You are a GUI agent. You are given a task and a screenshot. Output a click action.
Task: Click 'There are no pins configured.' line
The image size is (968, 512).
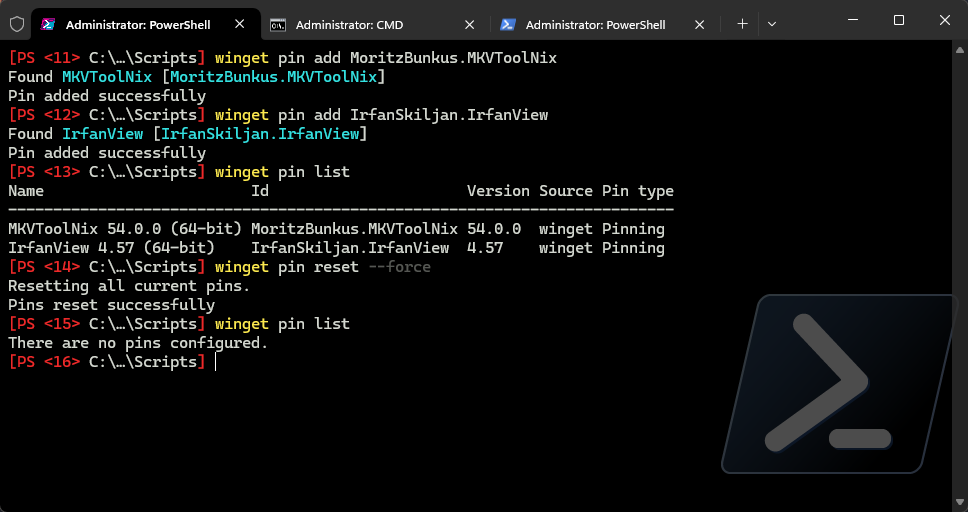(x=138, y=343)
